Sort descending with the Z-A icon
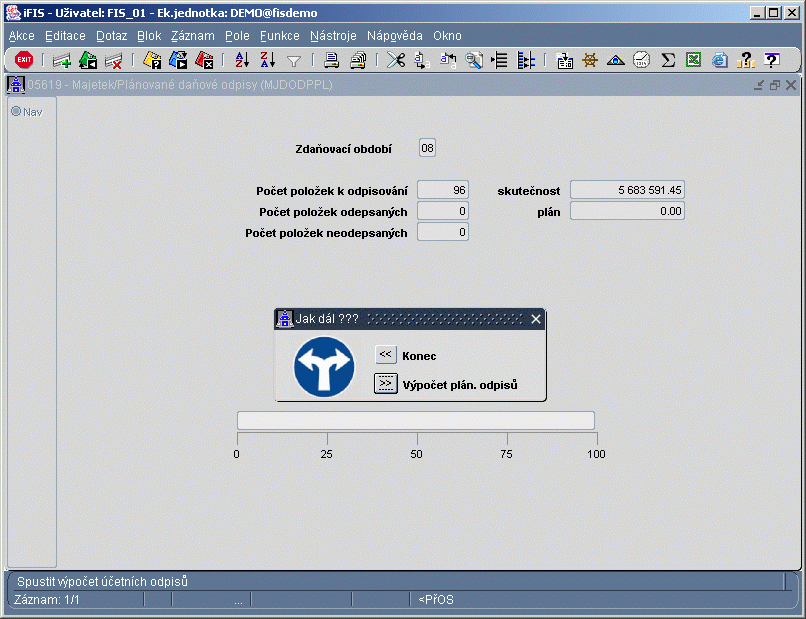806x619 pixels. pos(268,61)
